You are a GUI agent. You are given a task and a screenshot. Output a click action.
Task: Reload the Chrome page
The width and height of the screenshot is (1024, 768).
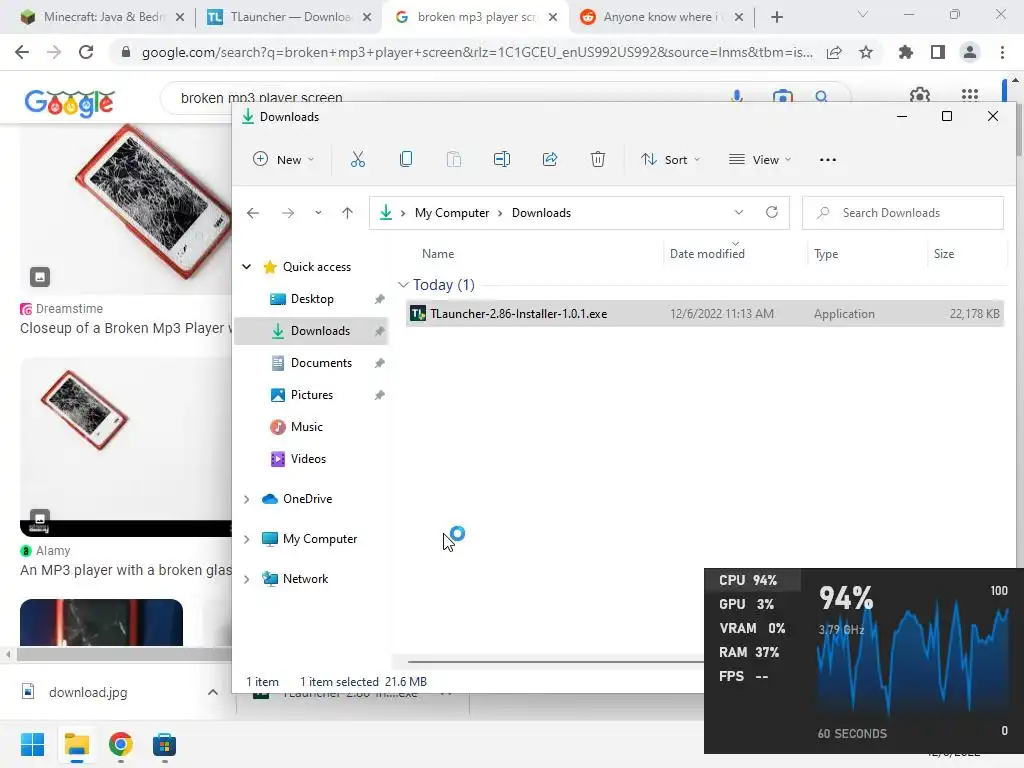(x=86, y=52)
